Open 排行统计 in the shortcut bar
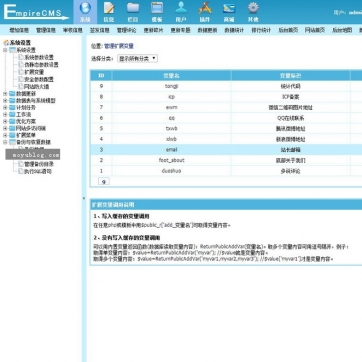 pyautogui.click(x=261, y=30)
